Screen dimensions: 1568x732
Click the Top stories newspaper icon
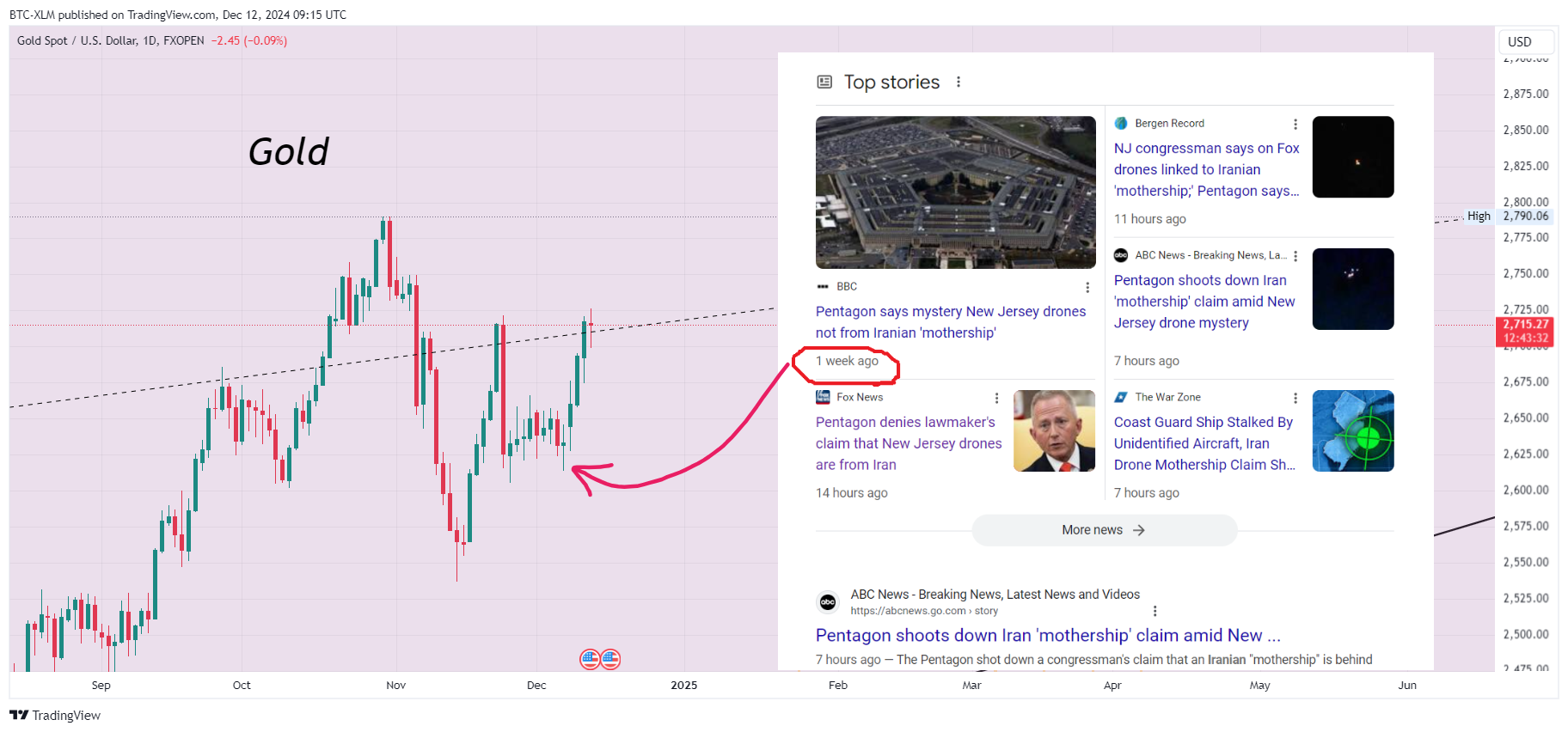coord(824,82)
